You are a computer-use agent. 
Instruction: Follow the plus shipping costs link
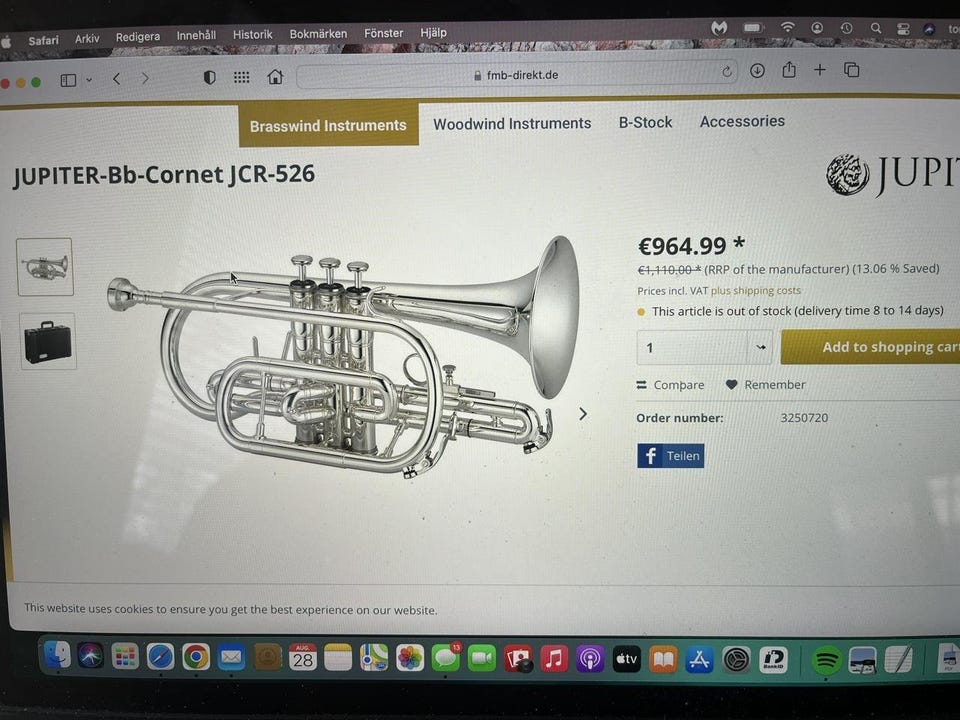click(756, 291)
